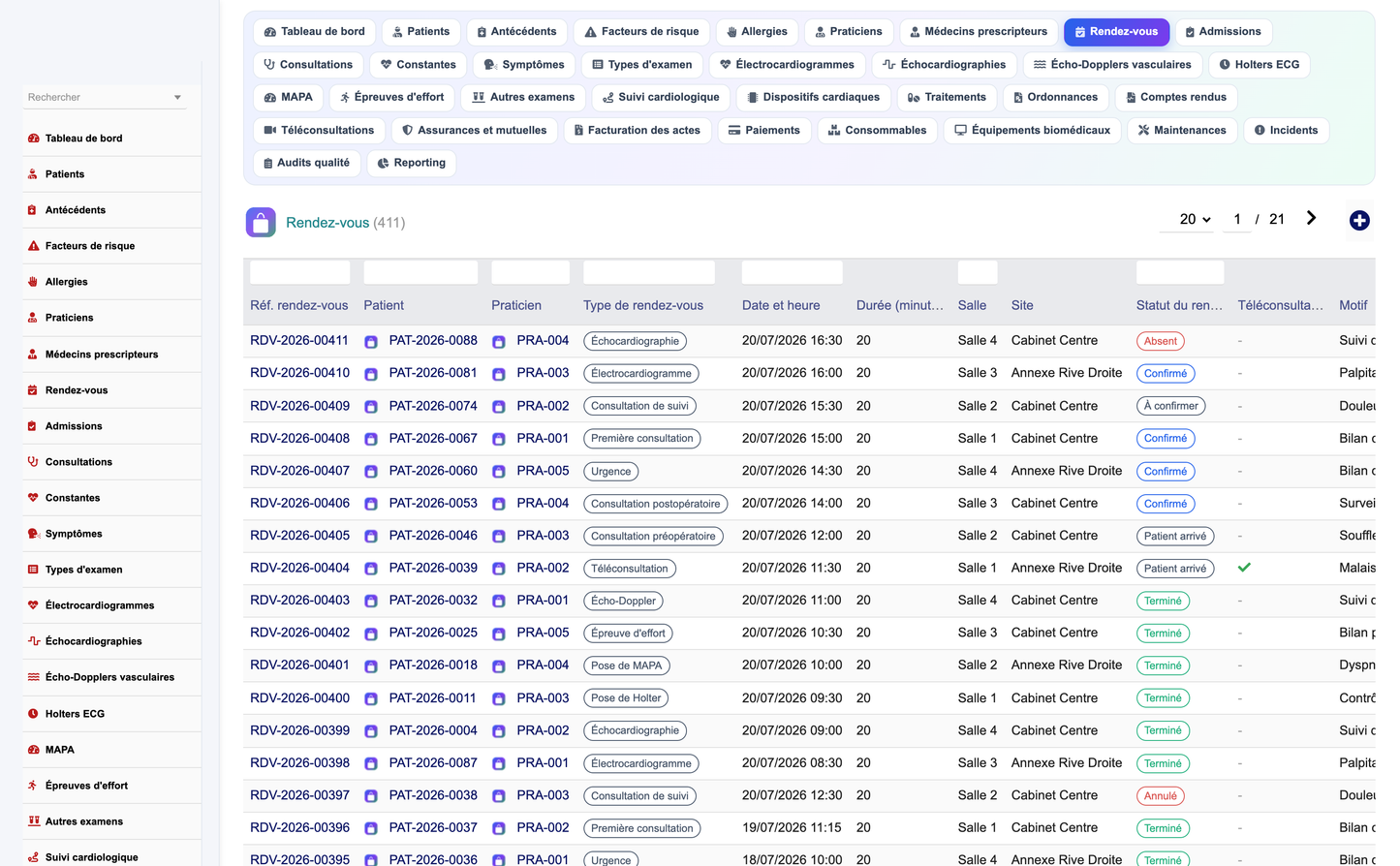Screen dimensions: 1400x866
Task: Sort by Durée (minutes) column header
Action: tap(900, 305)
